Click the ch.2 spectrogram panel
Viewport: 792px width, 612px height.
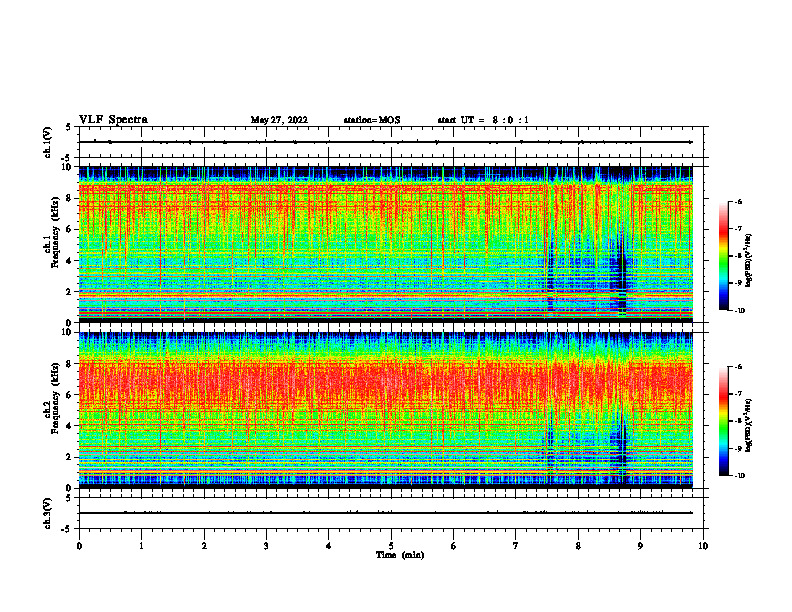385,410
